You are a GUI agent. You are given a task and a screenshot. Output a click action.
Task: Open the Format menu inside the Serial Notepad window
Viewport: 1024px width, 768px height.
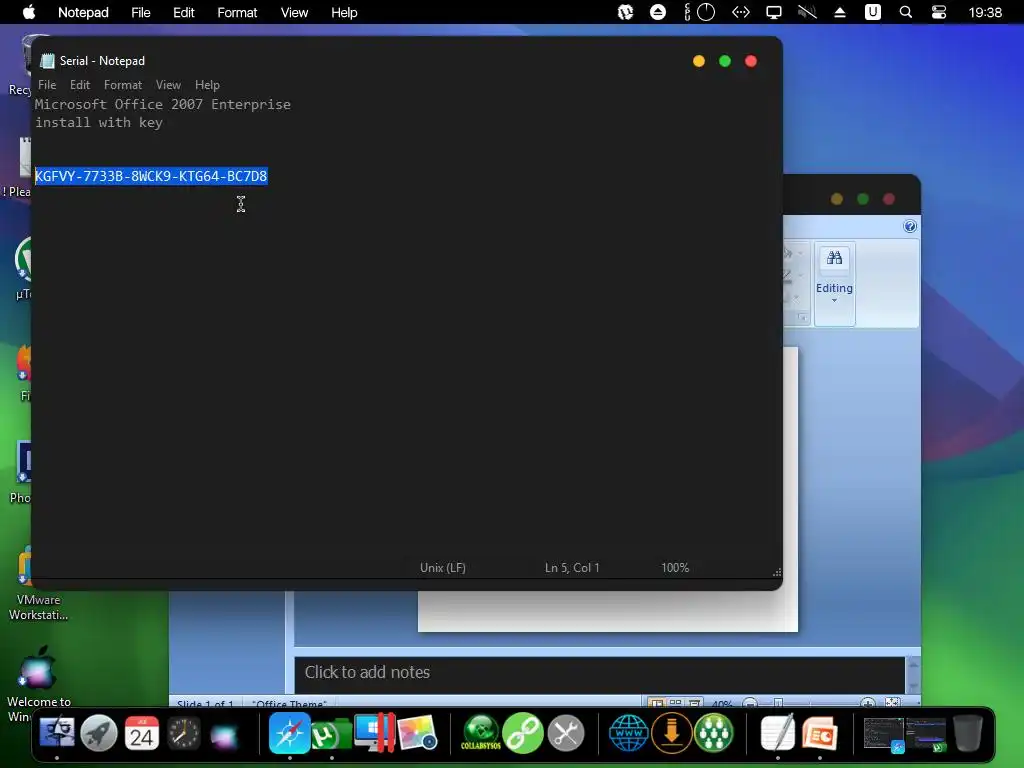tap(123, 85)
